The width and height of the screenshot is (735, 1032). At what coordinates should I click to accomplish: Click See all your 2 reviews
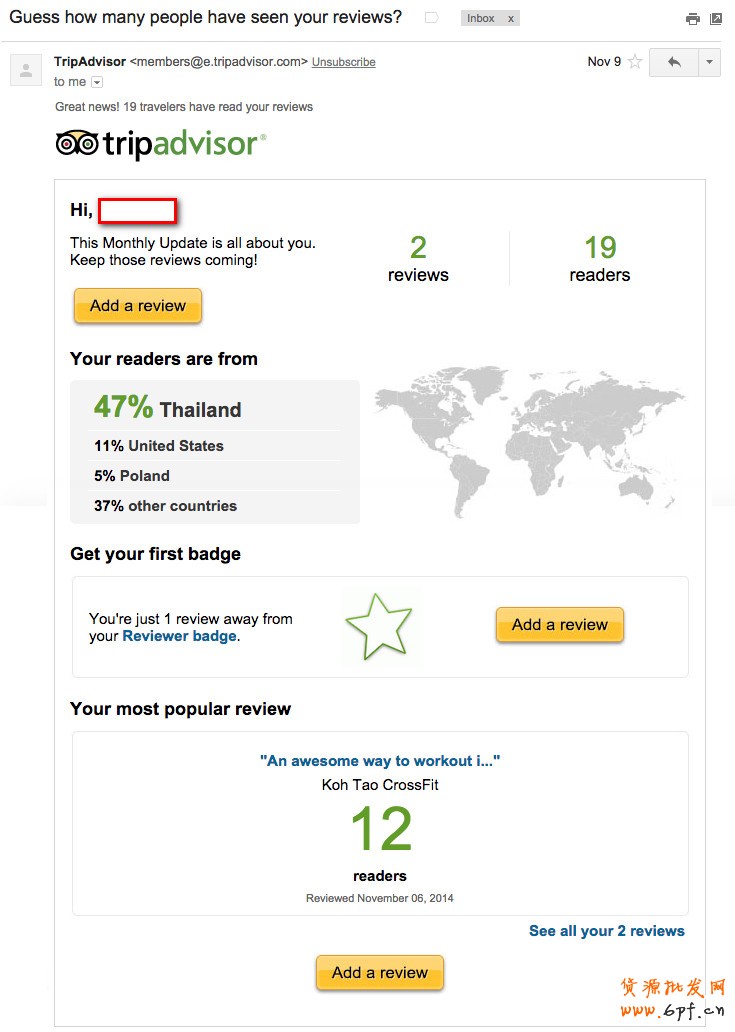(606, 931)
